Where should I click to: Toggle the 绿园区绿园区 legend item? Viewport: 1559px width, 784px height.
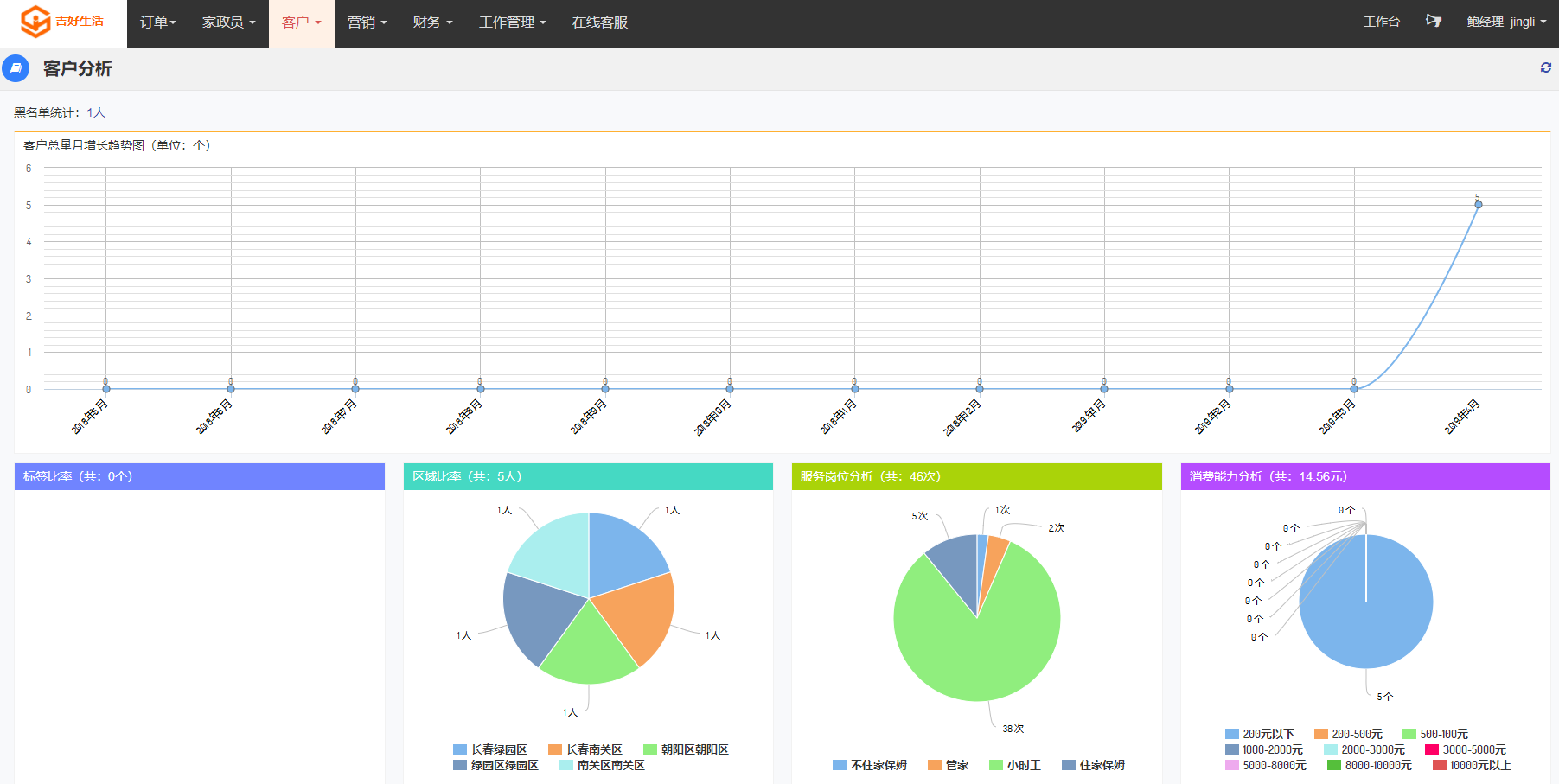(x=495, y=765)
